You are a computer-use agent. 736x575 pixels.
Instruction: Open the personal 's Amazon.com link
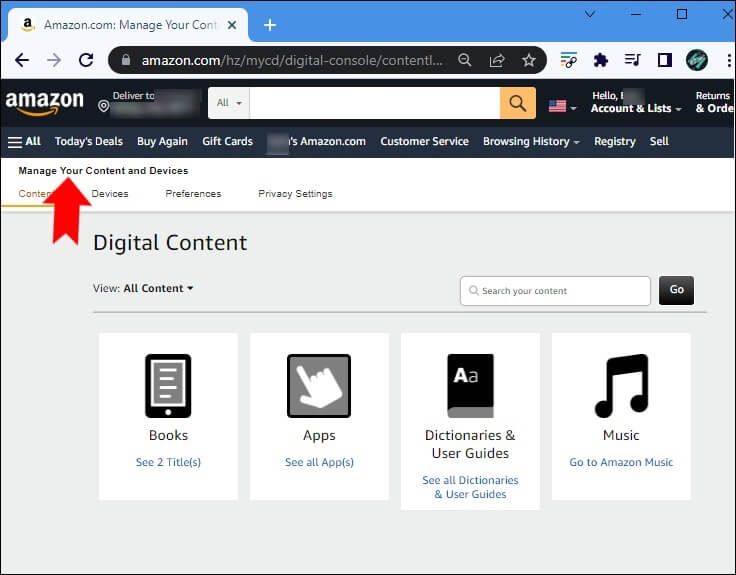point(316,141)
